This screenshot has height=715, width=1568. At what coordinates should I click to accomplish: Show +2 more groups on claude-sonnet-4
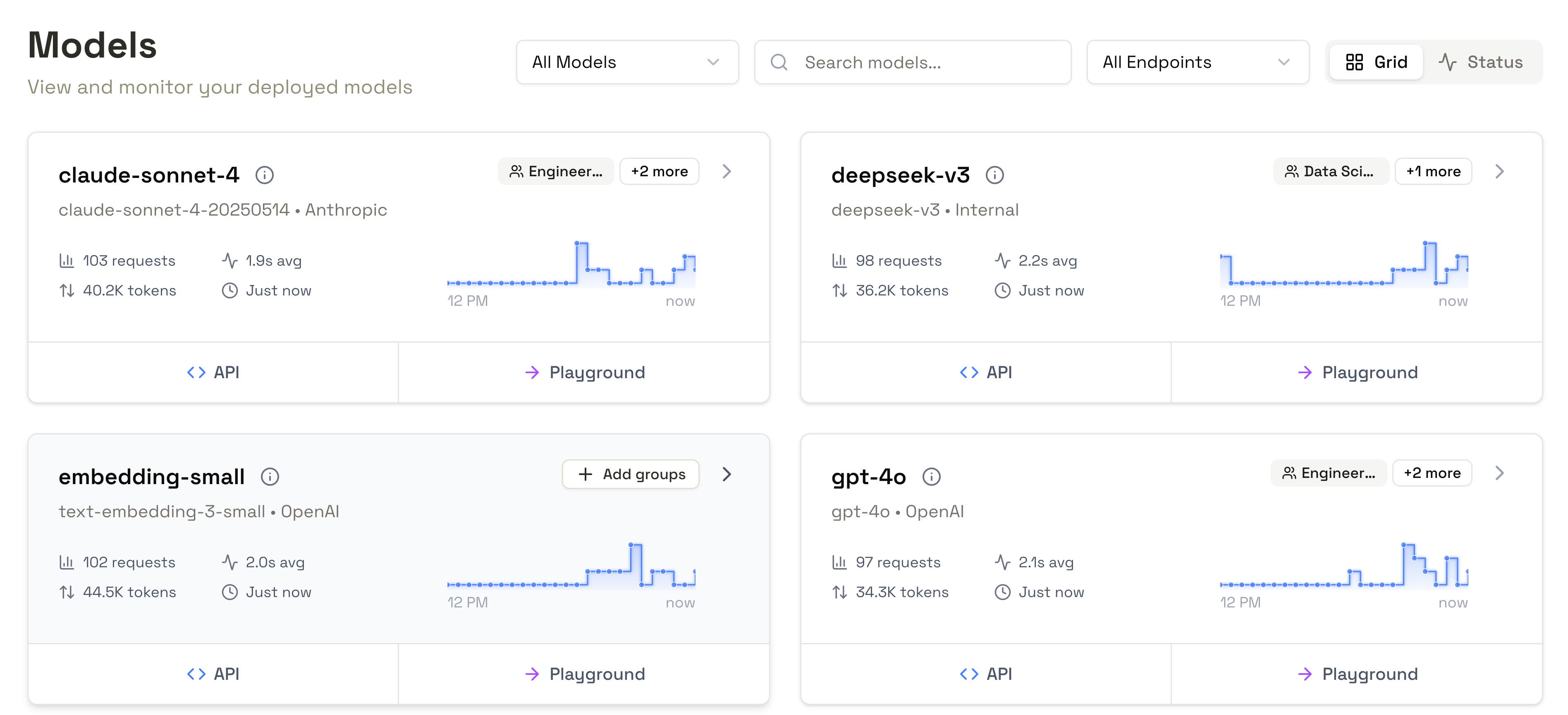659,171
